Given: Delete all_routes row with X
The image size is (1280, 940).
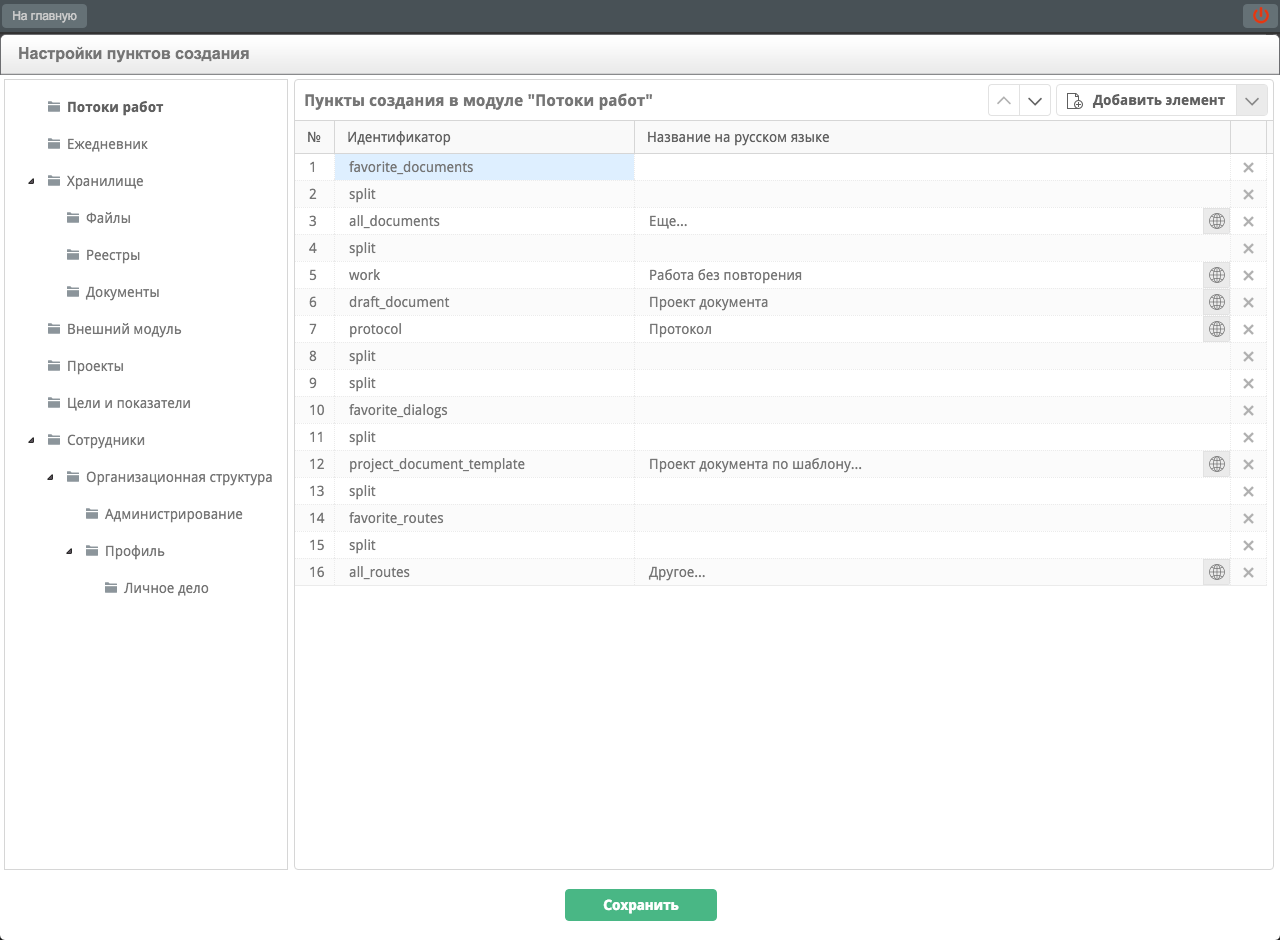Looking at the screenshot, I should pyautogui.click(x=1248, y=573).
